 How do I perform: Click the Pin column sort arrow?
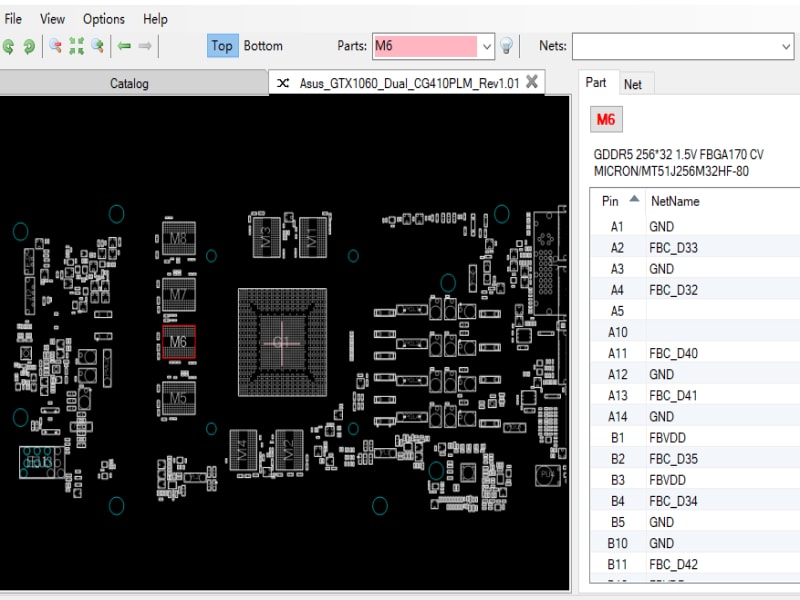click(x=634, y=198)
